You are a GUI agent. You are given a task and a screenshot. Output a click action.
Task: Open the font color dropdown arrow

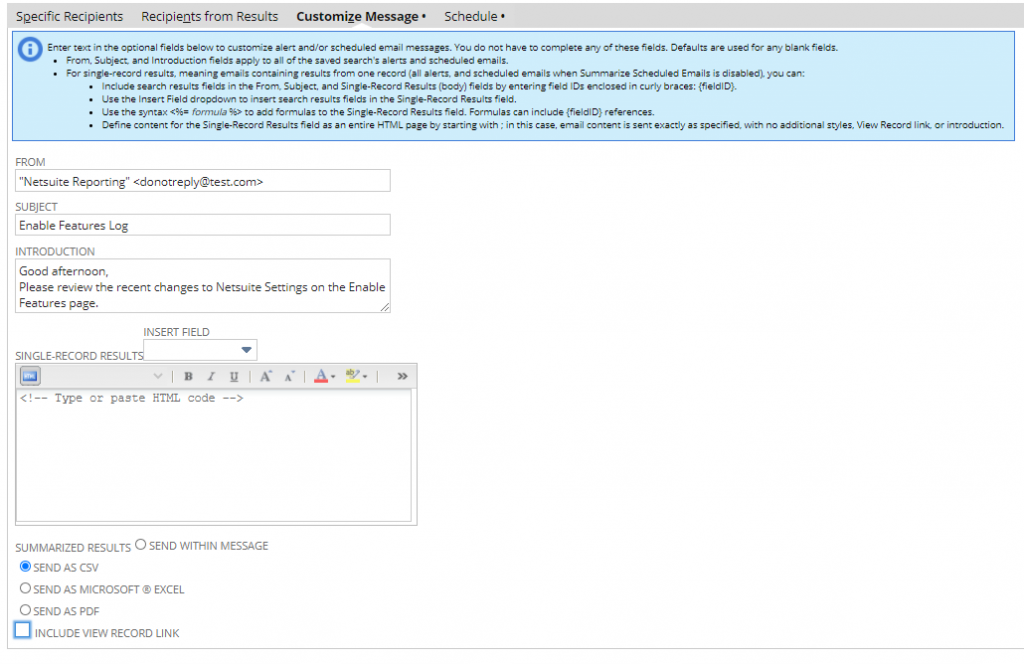tap(333, 377)
